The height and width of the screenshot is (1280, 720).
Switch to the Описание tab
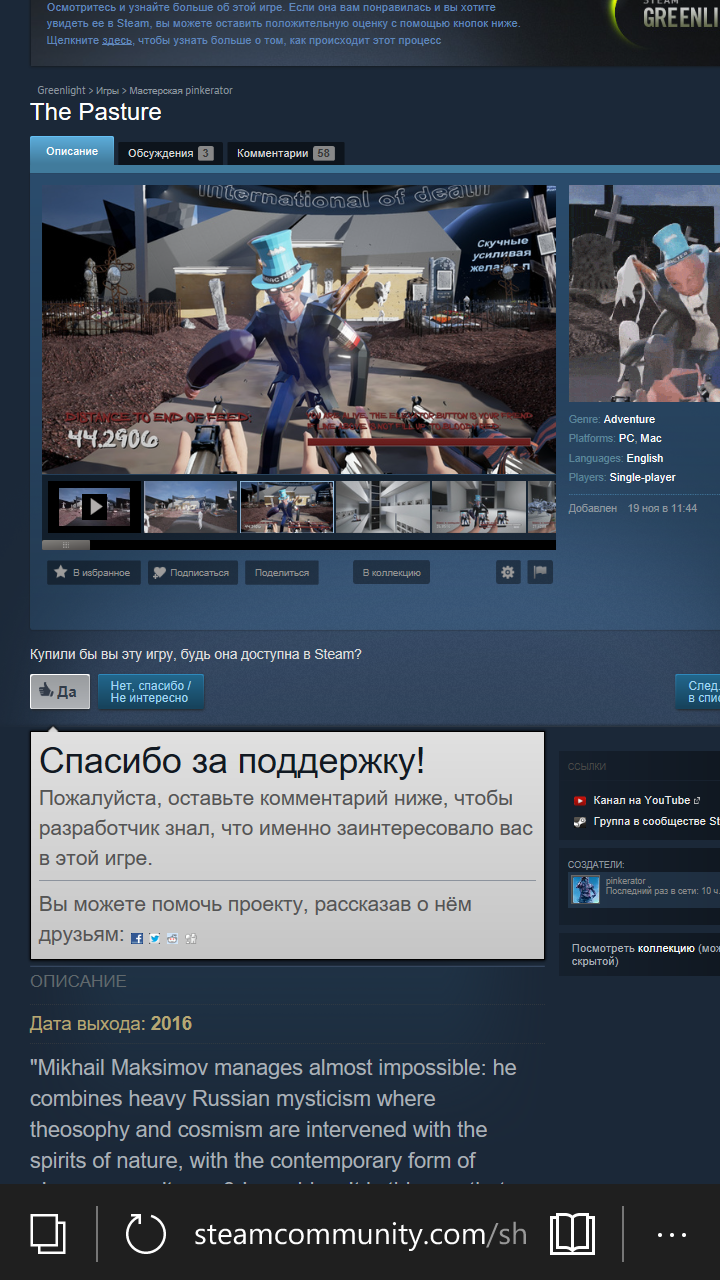pyautogui.click(x=72, y=152)
